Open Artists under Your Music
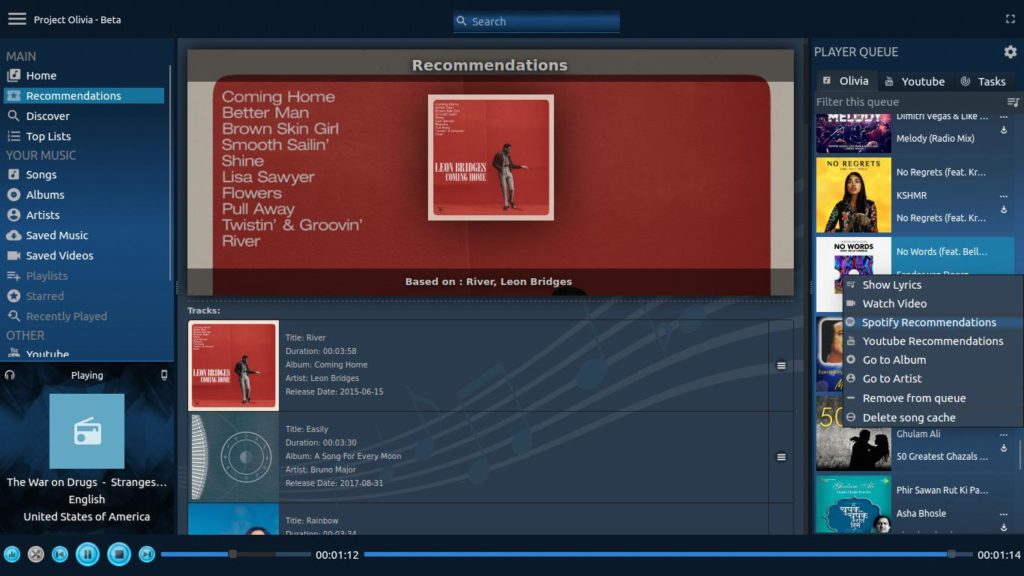The height and width of the screenshot is (576, 1024). (84, 215)
